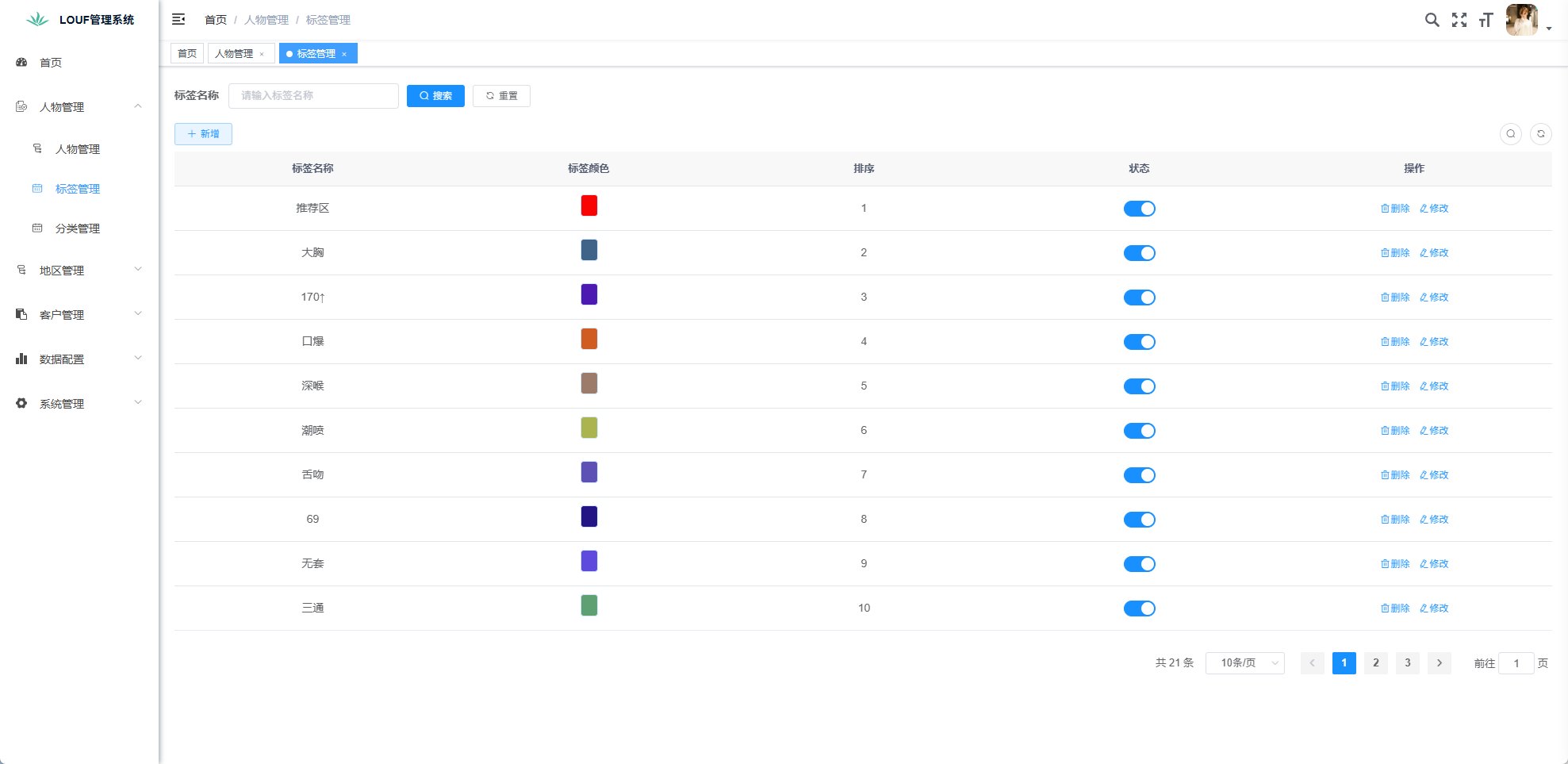Viewport: 1568px width, 764px height.
Task: Focus the 标签名称 search input field
Action: [x=313, y=96]
